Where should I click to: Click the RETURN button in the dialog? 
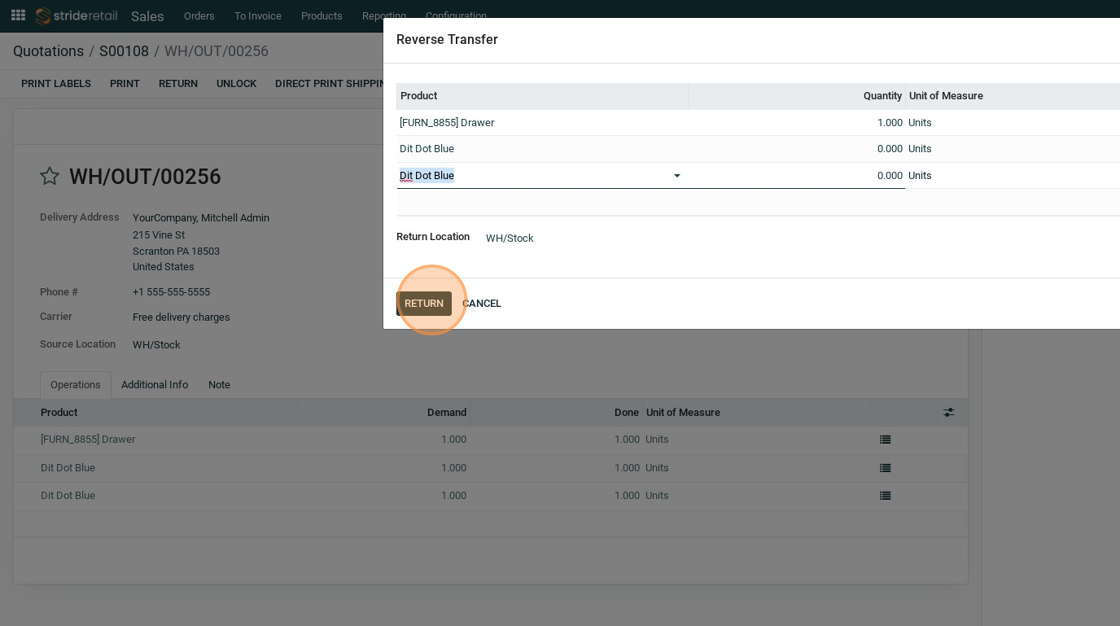point(424,303)
